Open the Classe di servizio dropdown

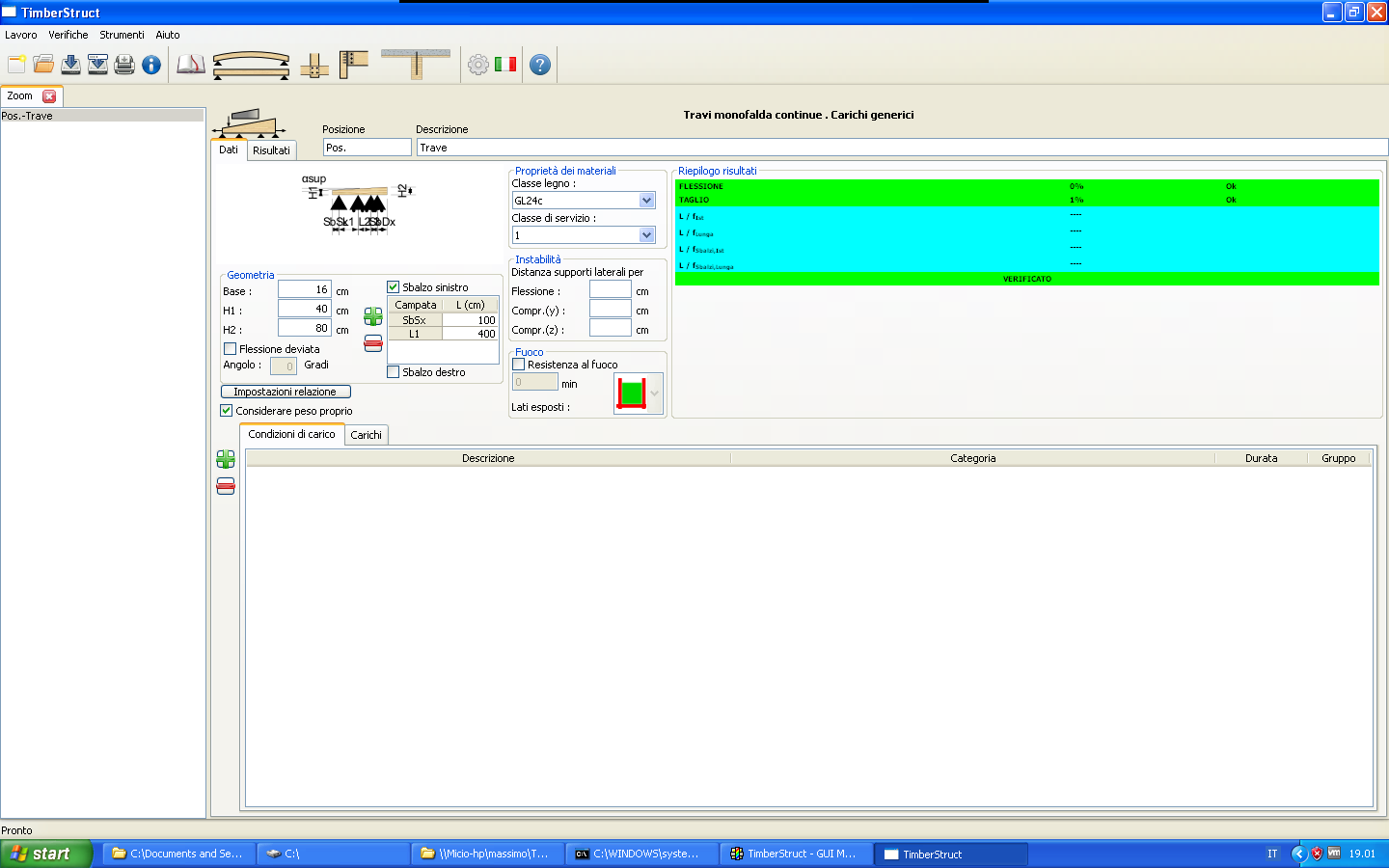click(x=646, y=235)
